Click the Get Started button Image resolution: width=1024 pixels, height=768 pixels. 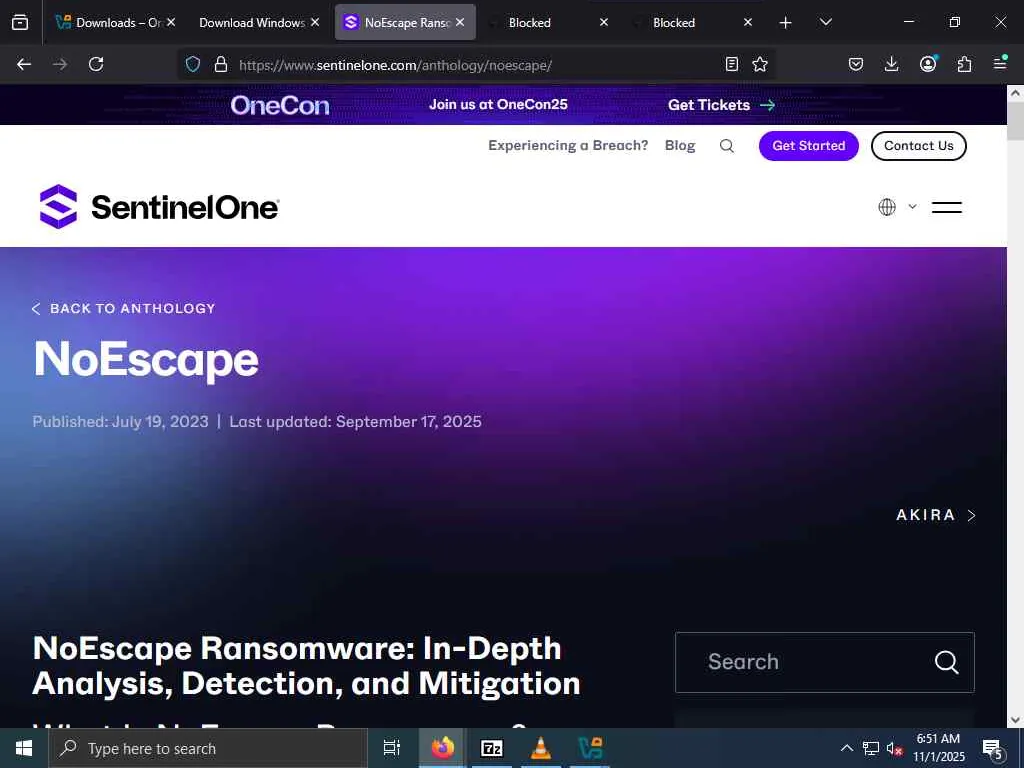pyautogui.click(x=808, y=146)
